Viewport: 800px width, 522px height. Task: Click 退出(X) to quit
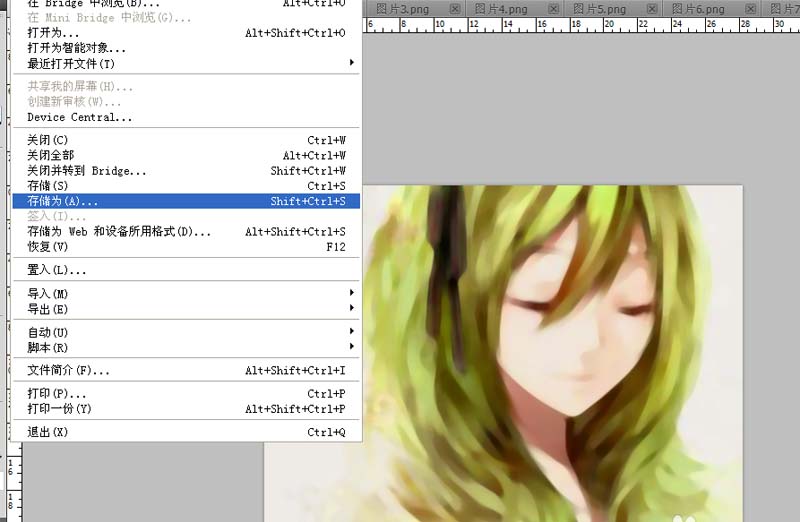(x=186, y=432)
